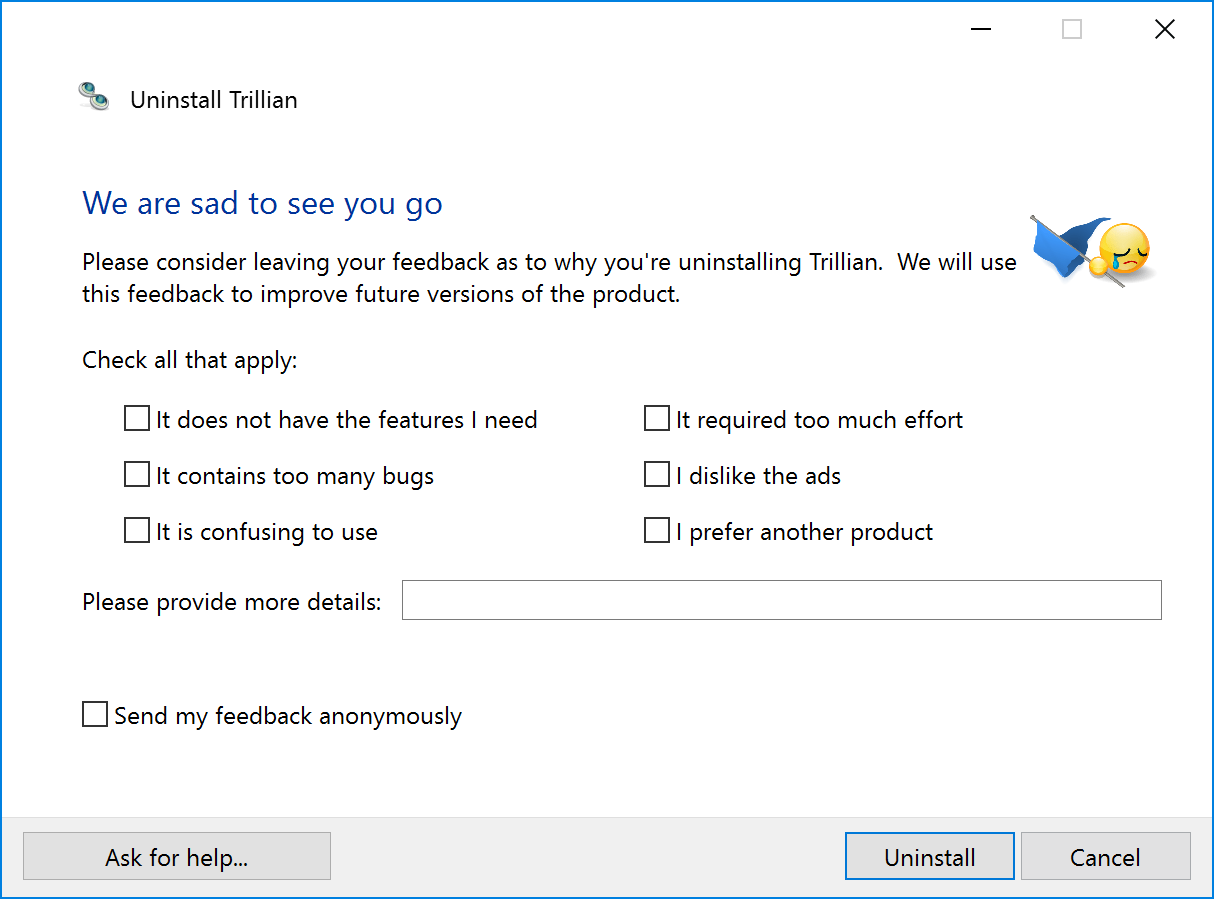Enable "It required too much effort" checkbox
Screen dimensions: 1214x899
pos(657,419)
